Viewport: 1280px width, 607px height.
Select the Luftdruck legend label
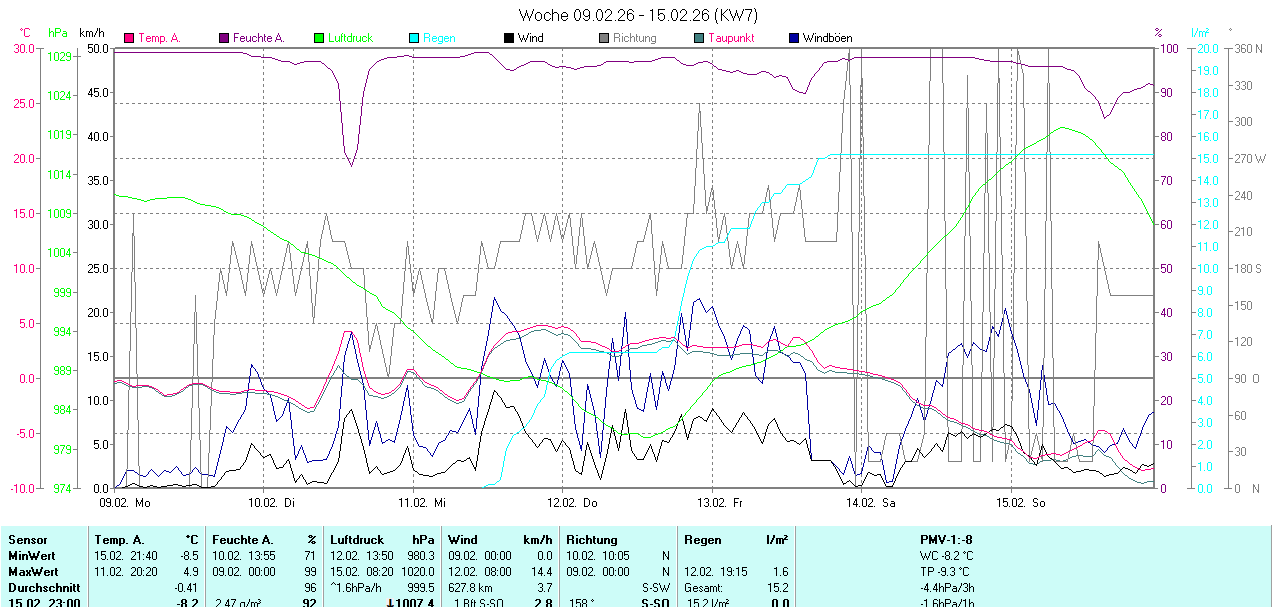pyautogui.click(x=350, y=38)
